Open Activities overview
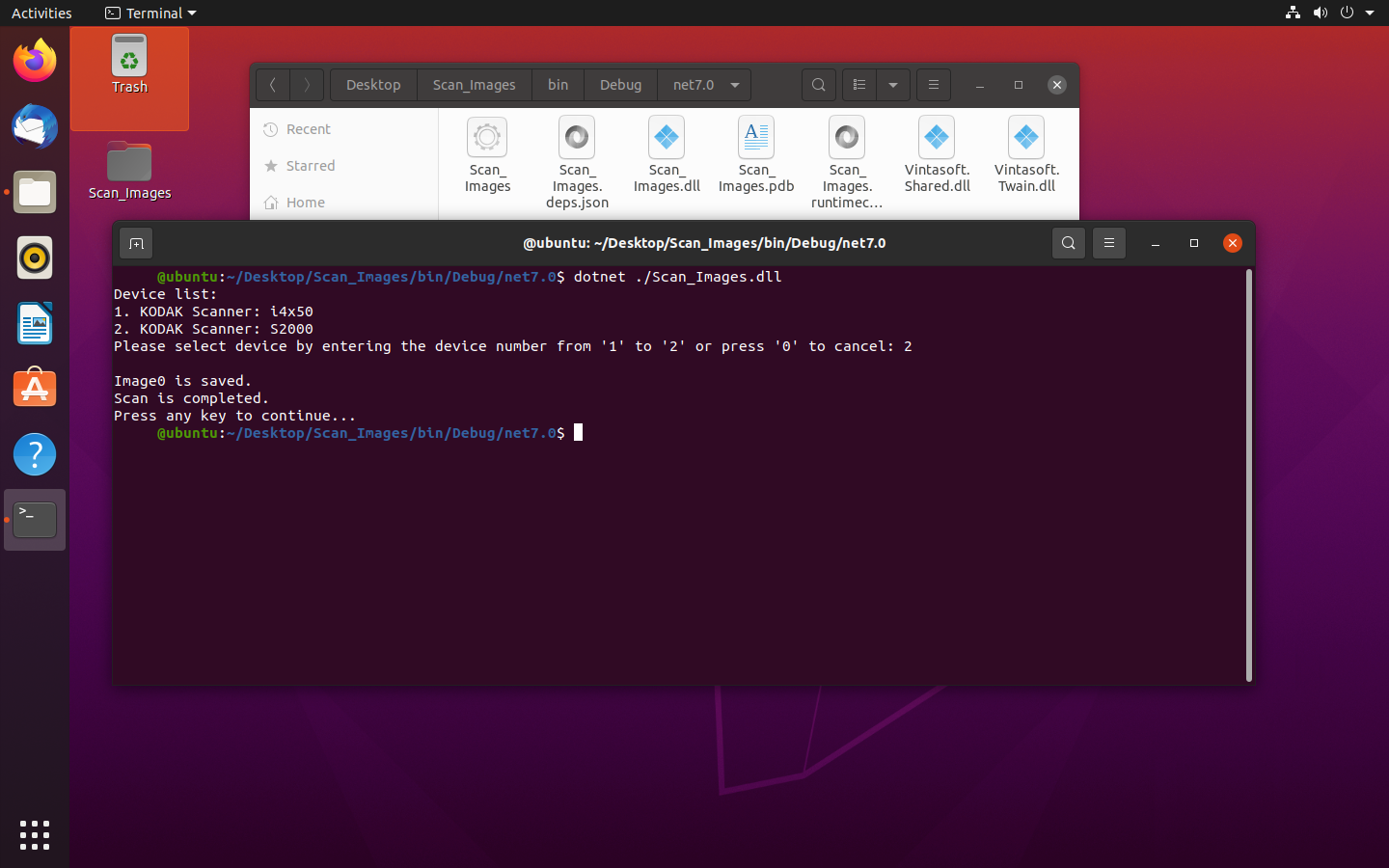 (x=41, y=13)
